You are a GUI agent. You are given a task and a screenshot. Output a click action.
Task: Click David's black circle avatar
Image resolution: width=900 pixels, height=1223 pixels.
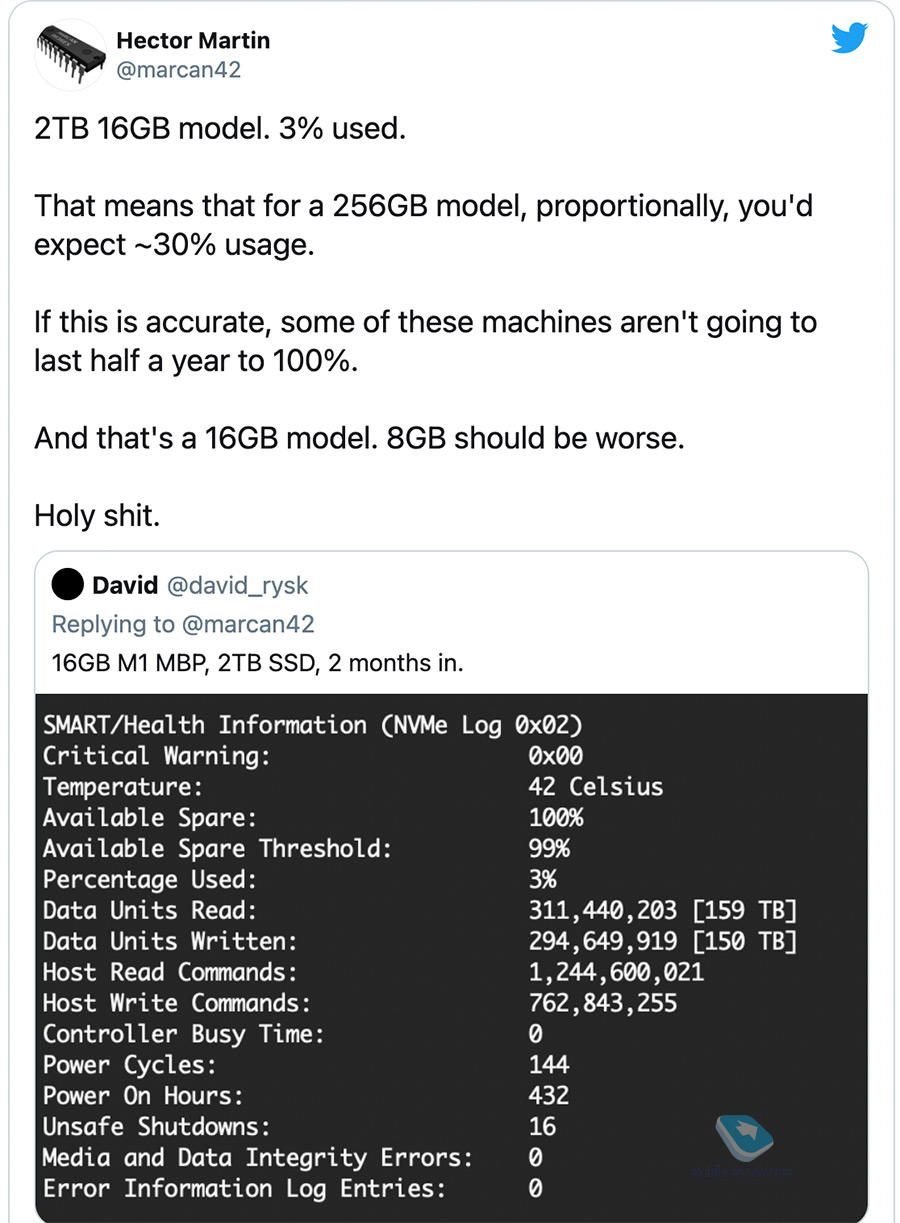67,585
